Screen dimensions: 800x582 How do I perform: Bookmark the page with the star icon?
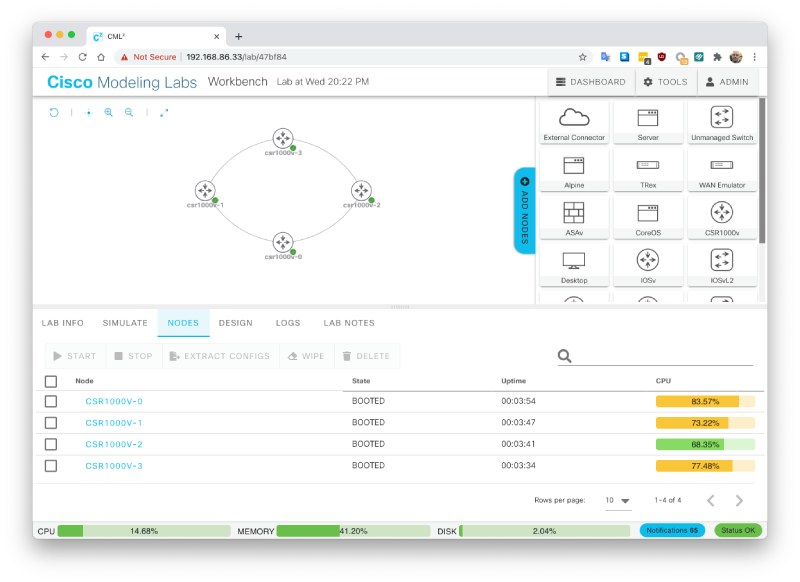click(582, 57)
